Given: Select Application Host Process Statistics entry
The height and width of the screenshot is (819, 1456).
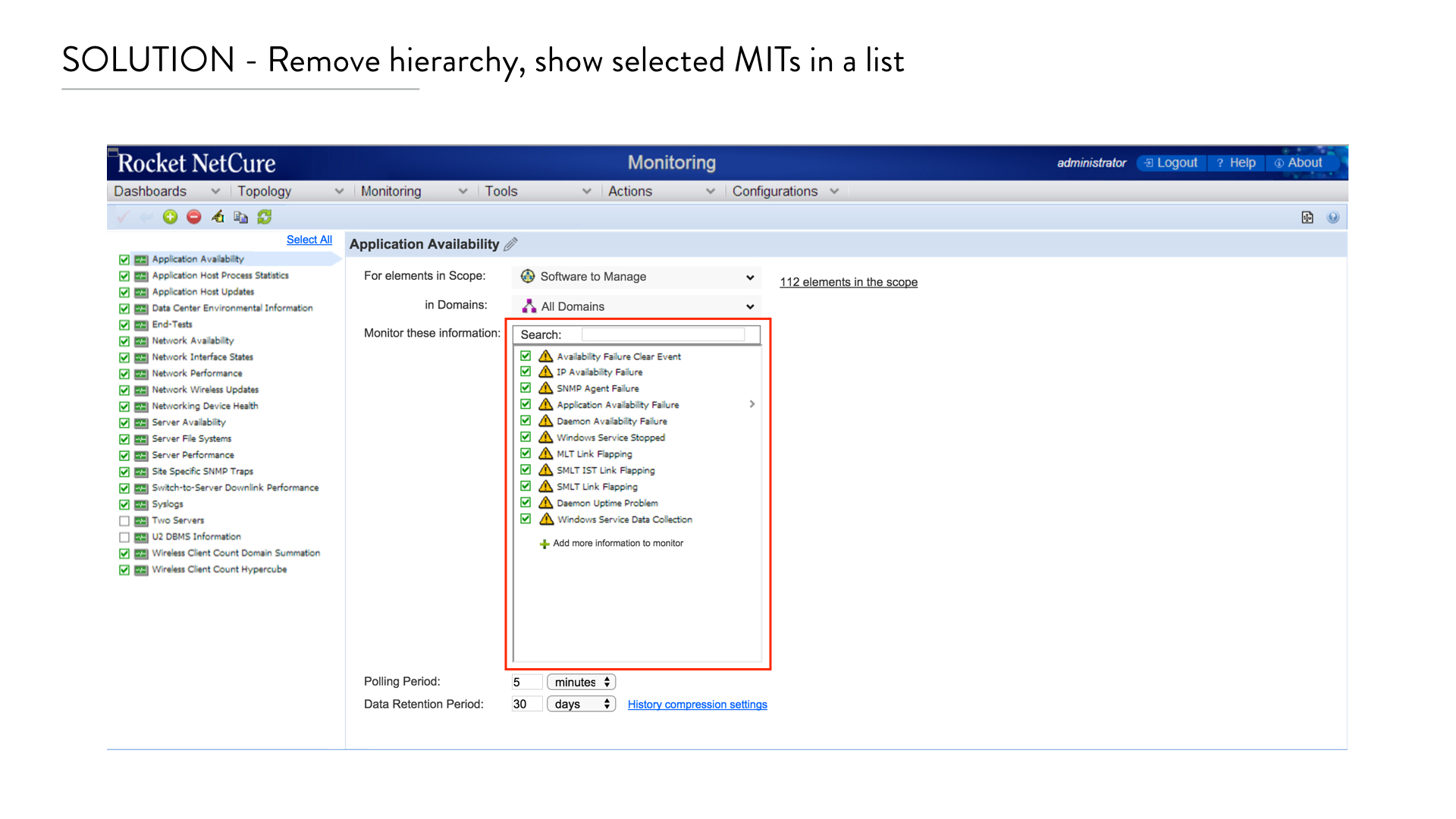Looking at the screenshot, I should click(x=220, y=276).
